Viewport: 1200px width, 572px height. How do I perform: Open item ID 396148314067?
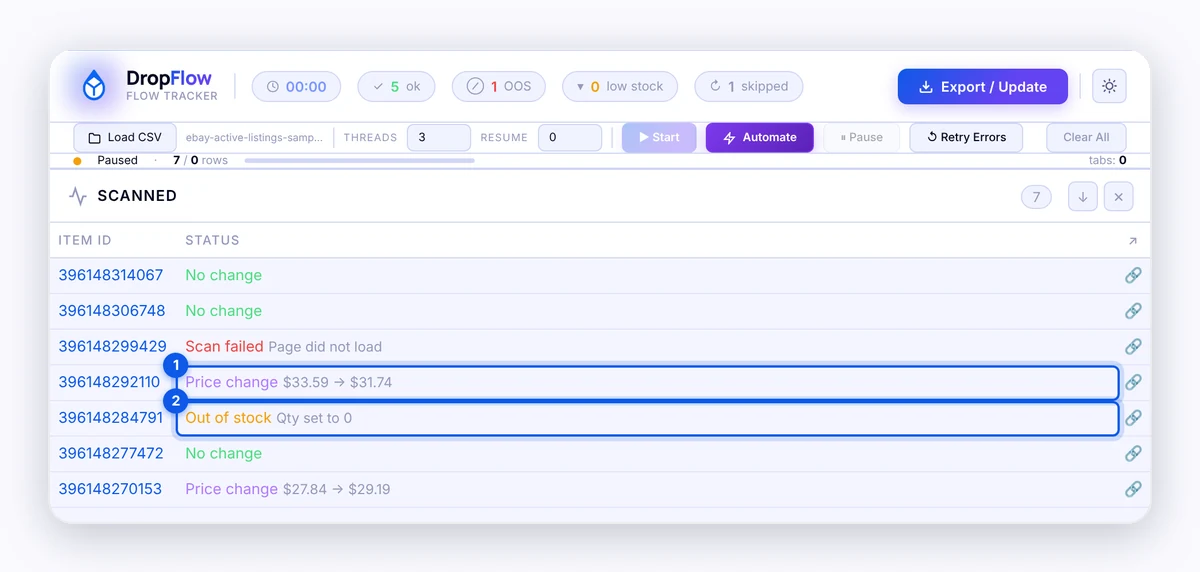111,275
